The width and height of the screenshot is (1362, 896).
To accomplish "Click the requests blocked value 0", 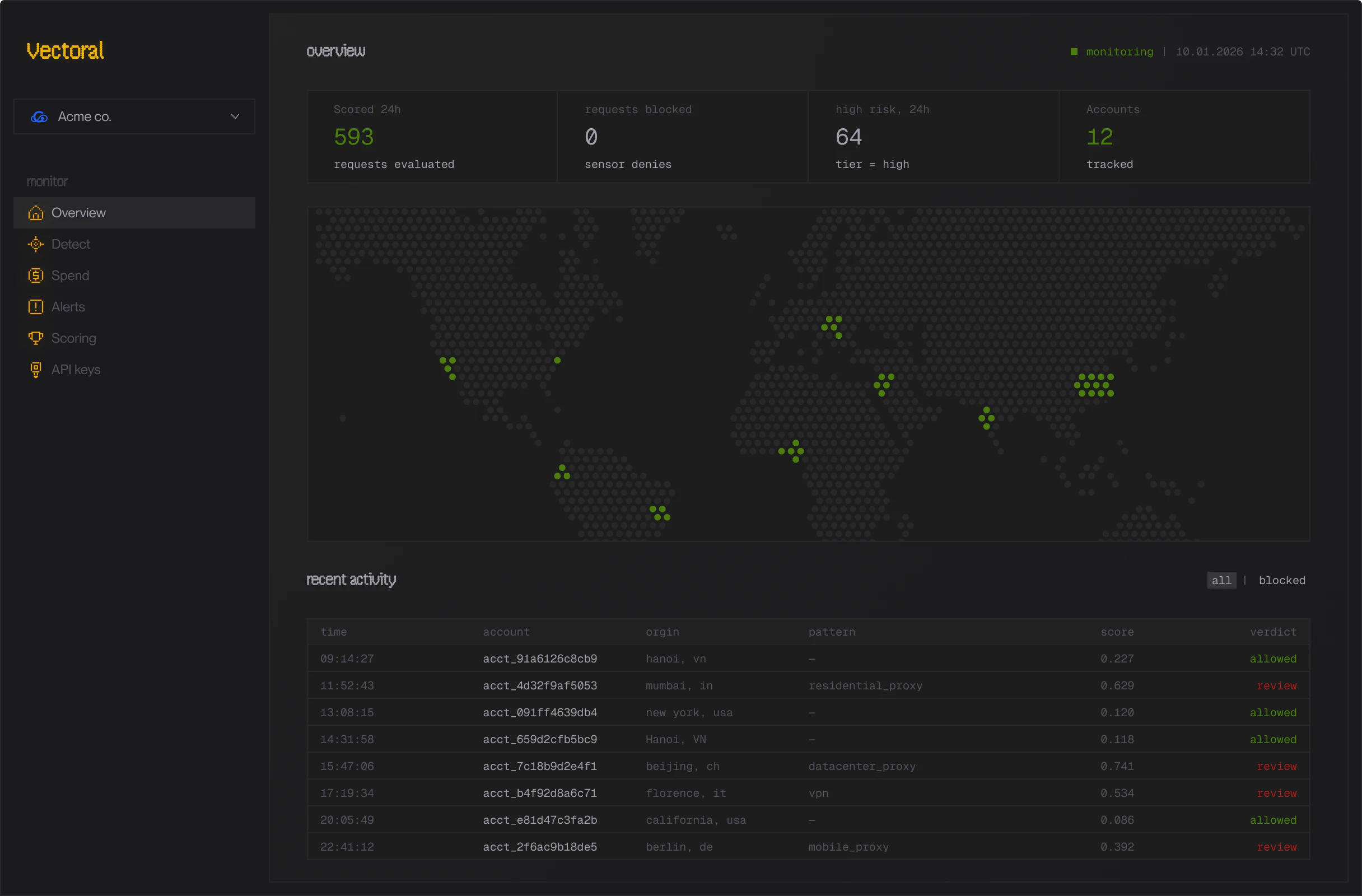I will pos(591,137).
